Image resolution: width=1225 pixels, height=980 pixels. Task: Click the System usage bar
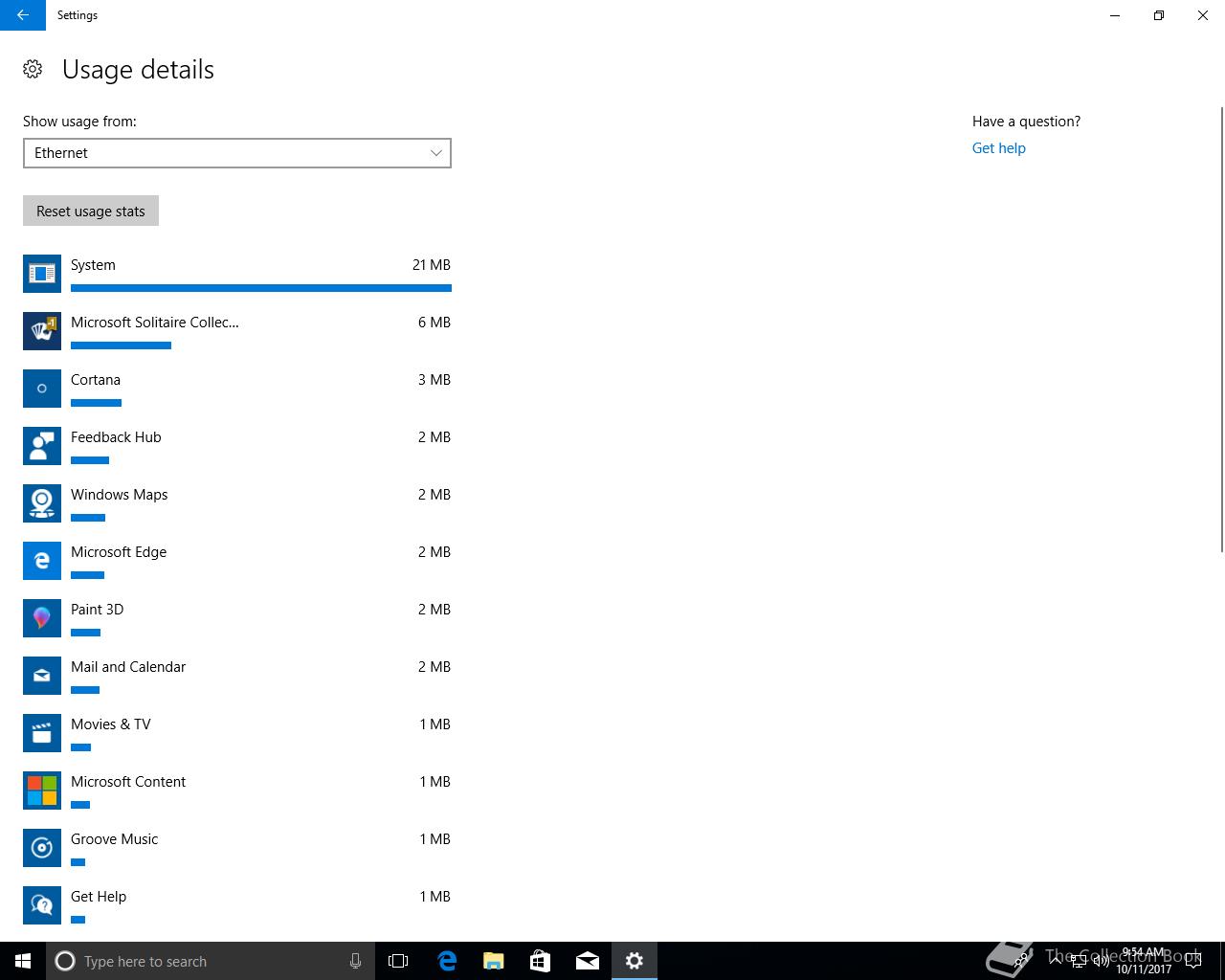pyautogui.click(x=261, y=288)
